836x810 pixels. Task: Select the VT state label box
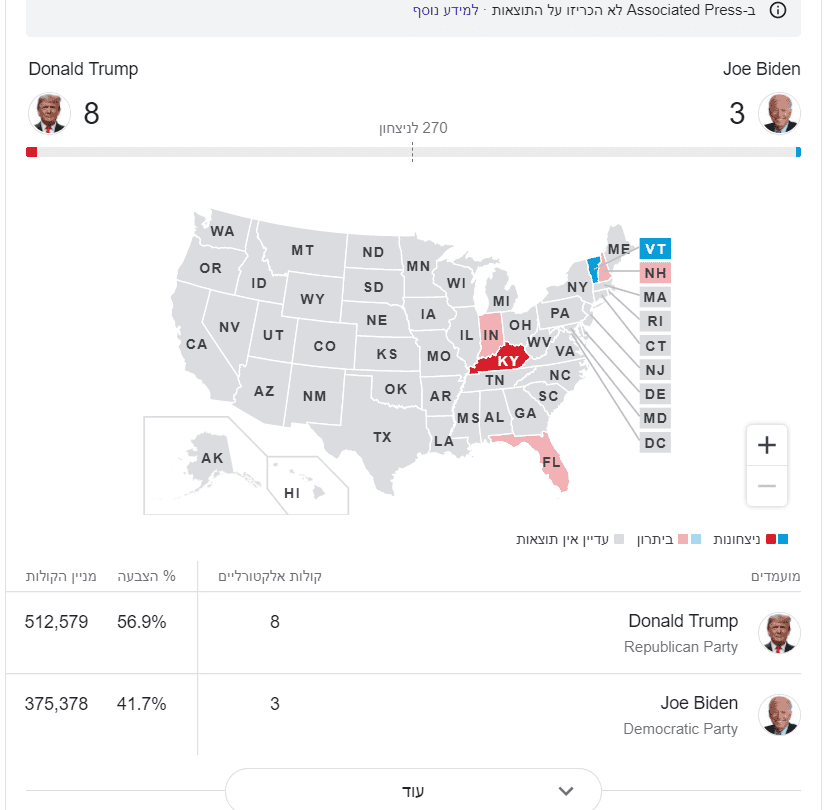tap(655, 249)
